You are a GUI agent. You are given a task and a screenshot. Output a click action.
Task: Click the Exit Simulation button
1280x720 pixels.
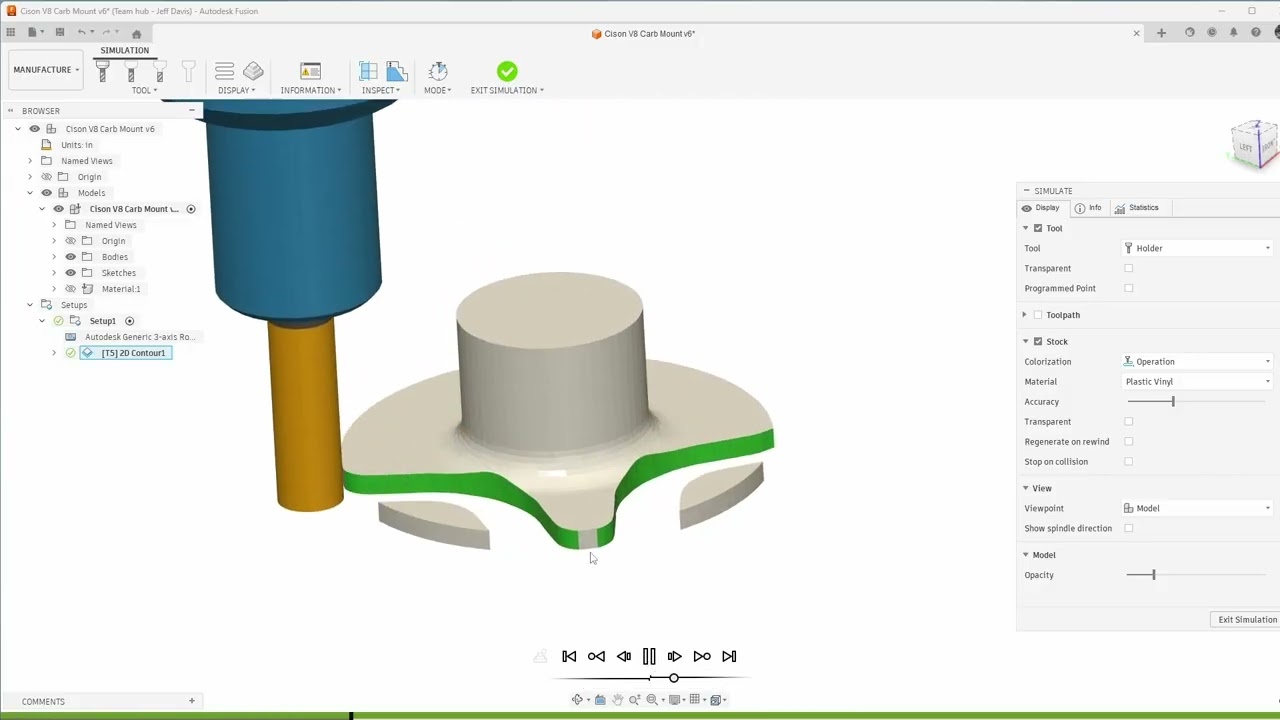tap(1247, 620)
